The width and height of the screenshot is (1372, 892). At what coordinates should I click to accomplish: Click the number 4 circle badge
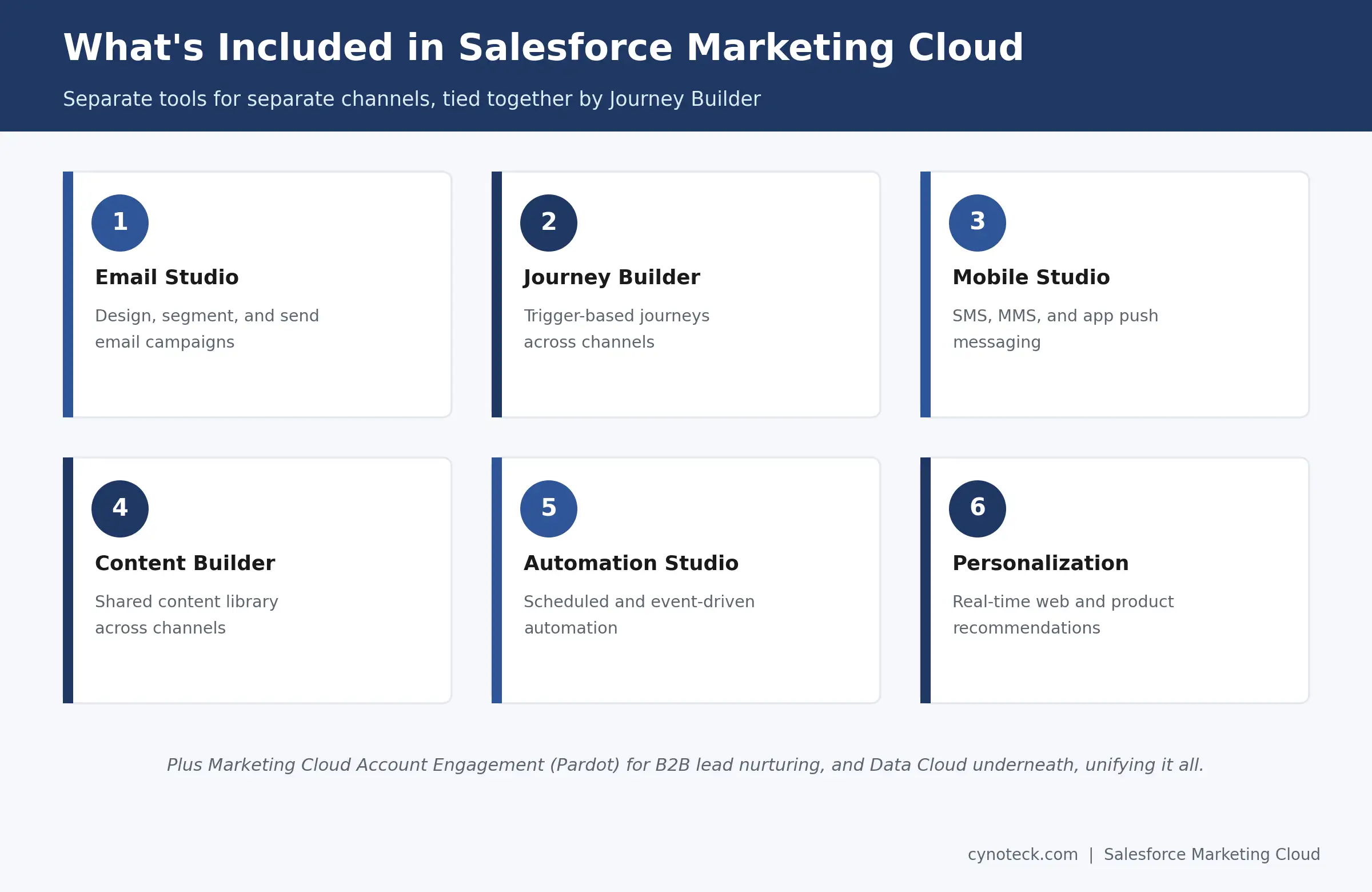(120, 508)
